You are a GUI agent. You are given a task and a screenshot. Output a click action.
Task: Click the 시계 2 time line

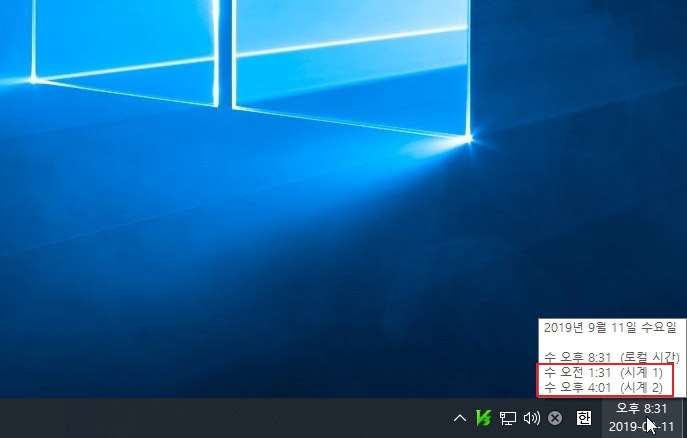click(603, 387)
